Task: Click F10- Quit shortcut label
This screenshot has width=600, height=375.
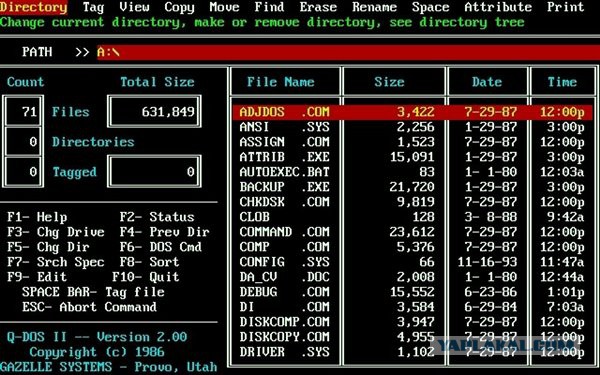Action: [x=146, y=277]
